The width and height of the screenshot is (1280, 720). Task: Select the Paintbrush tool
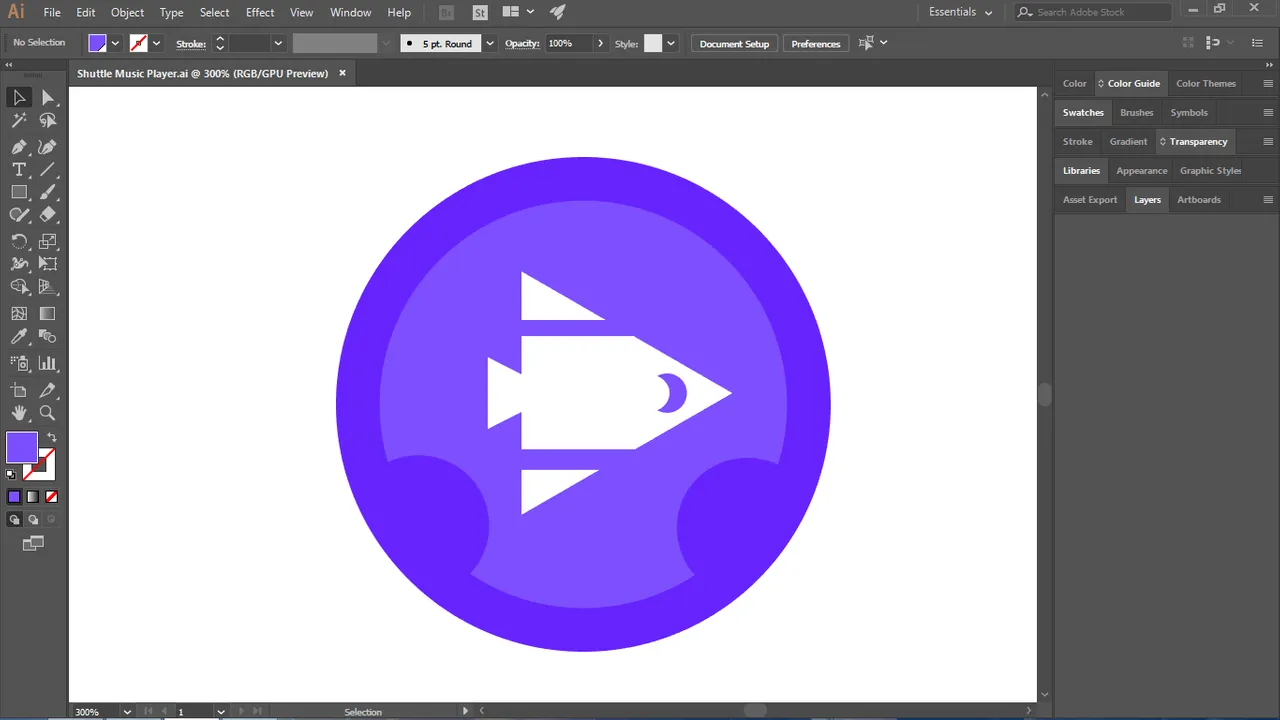47,192
